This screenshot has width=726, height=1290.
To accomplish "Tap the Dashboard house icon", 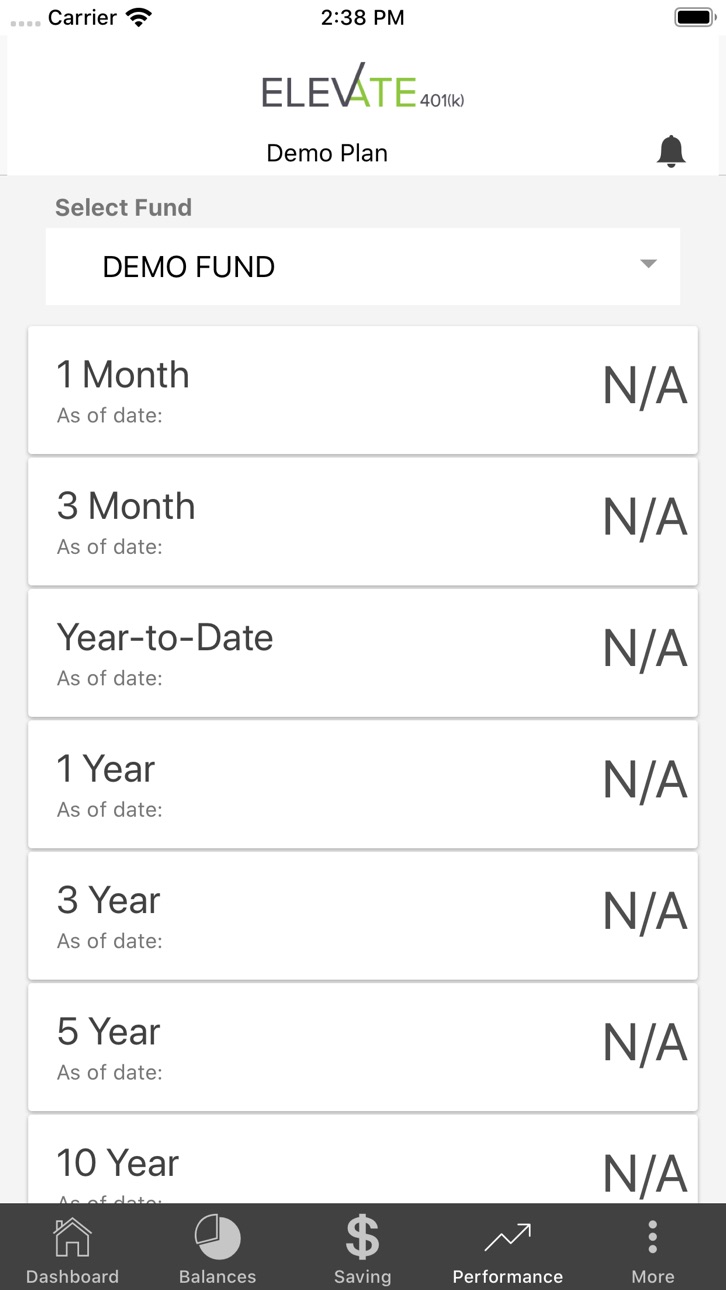I will 72,1237.
